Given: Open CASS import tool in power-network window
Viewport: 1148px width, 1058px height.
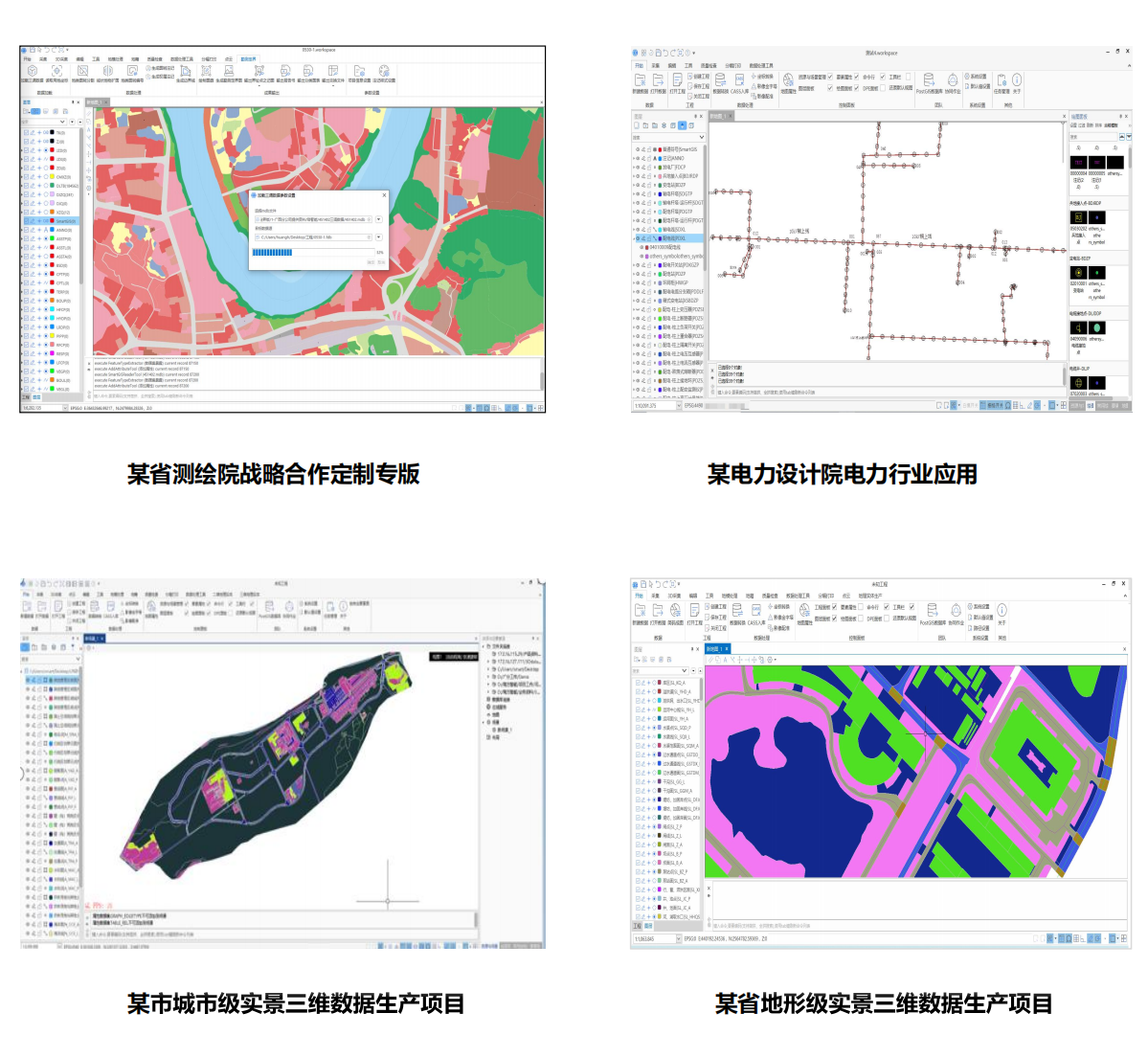Looking at the screenshot, I should click(741, 81).
